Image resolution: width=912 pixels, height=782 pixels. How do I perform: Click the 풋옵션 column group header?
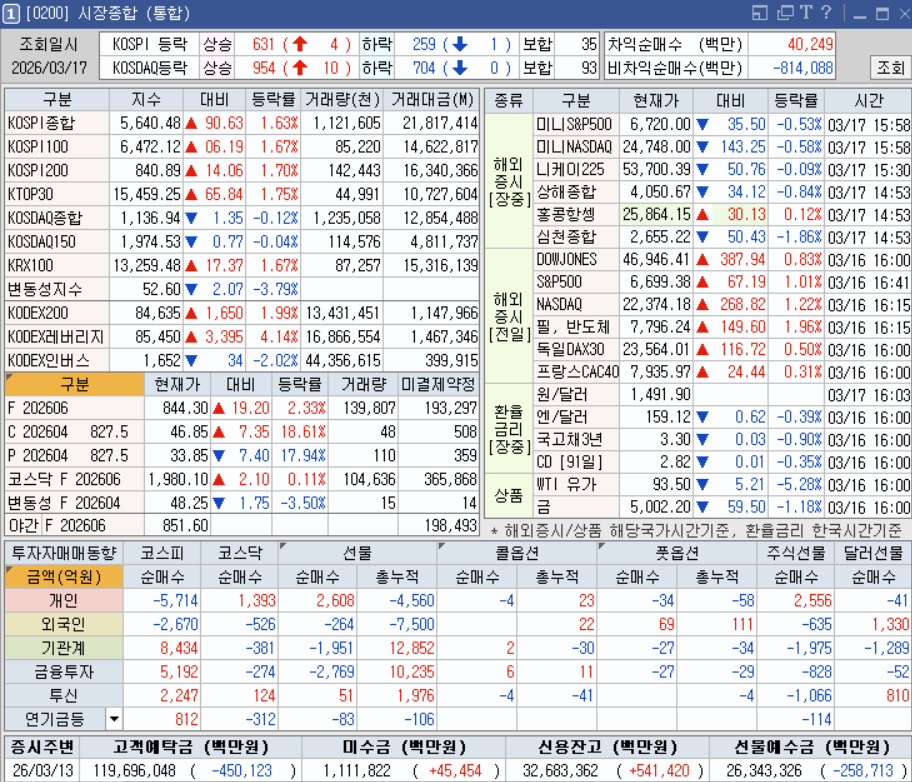[x=677, y=553]
